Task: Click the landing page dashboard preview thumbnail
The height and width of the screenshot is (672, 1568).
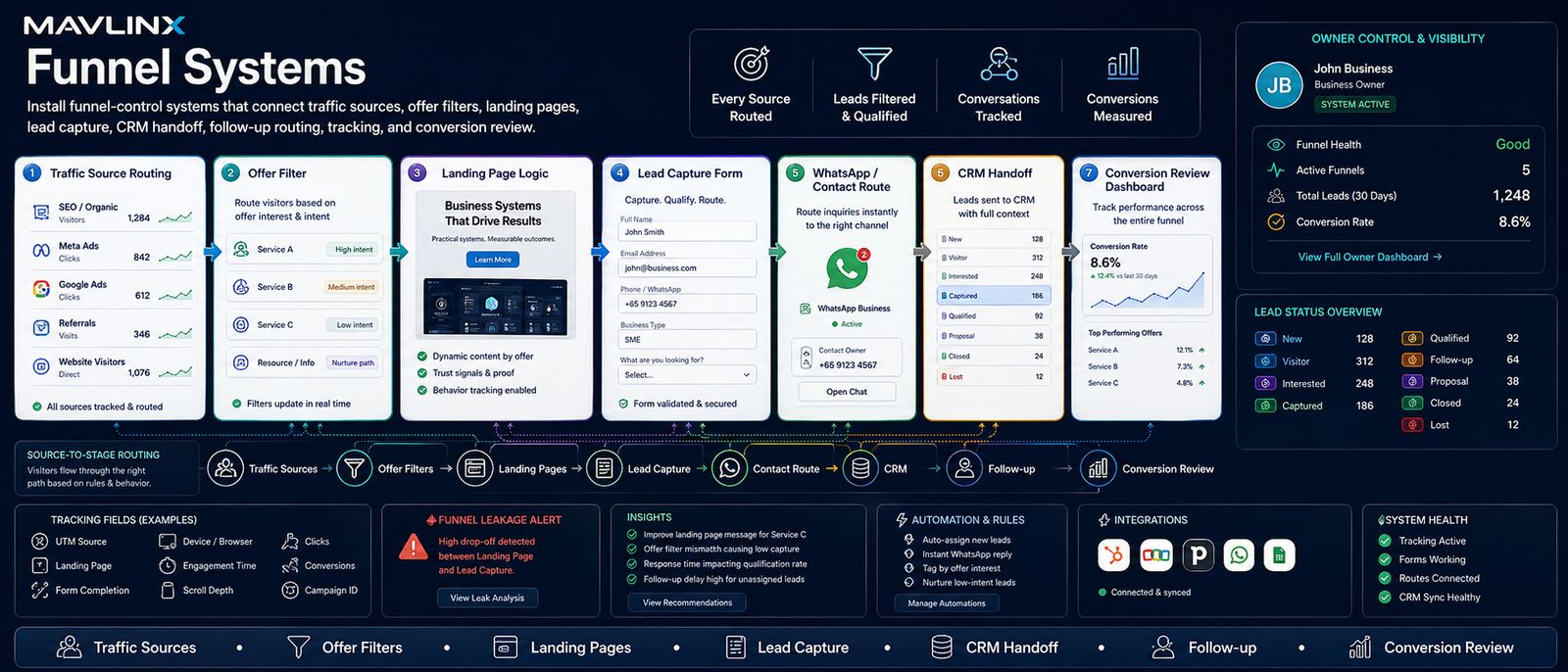Action: tap(494, 310)
